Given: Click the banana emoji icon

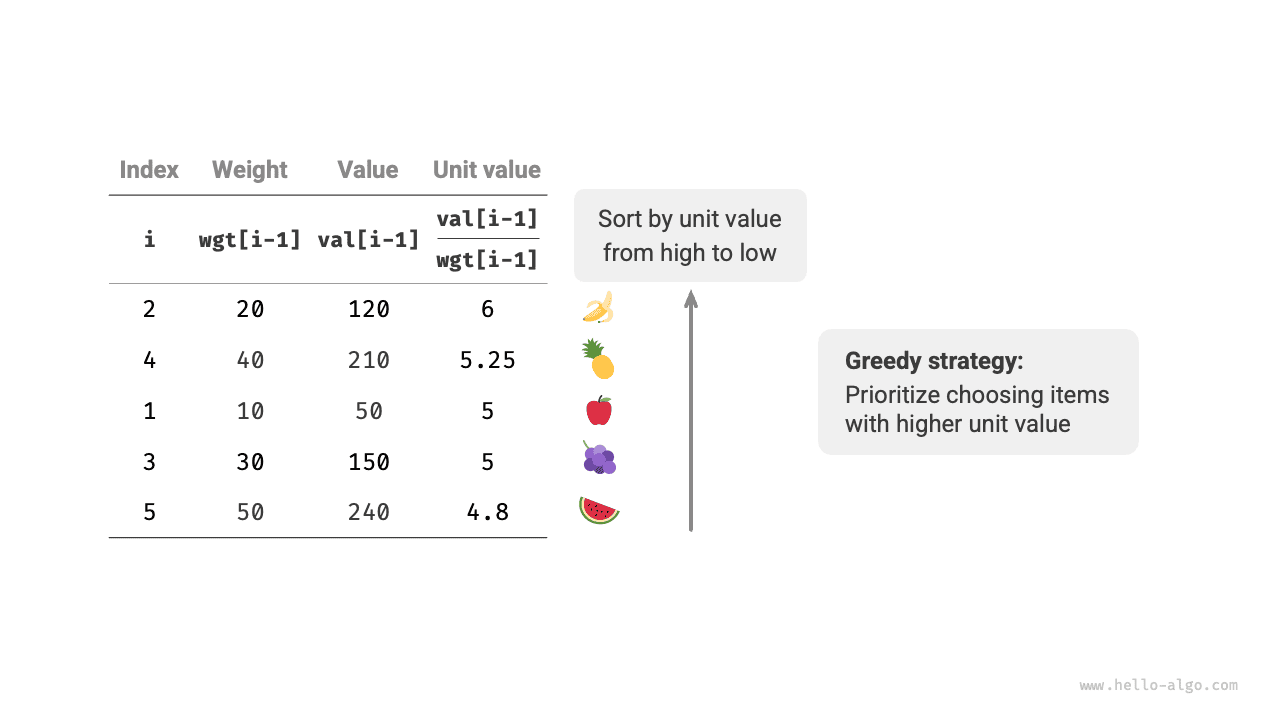Looking at the screenshot, I should (598, 308).
